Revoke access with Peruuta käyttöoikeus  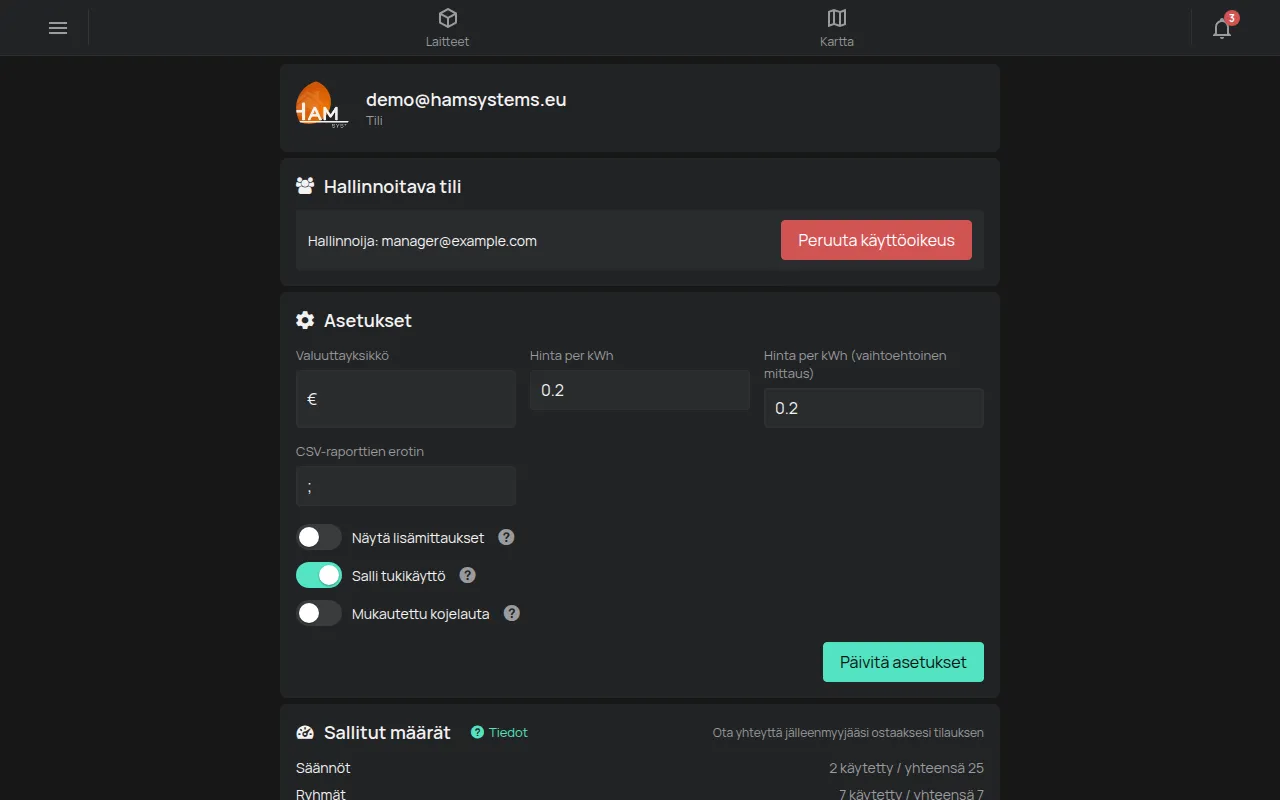tap(876, 240)
